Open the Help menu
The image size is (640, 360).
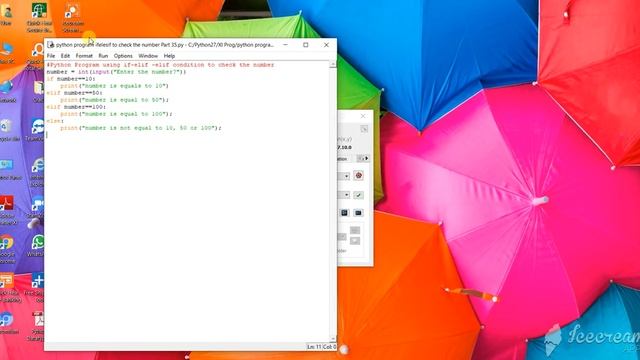[169, 56]
